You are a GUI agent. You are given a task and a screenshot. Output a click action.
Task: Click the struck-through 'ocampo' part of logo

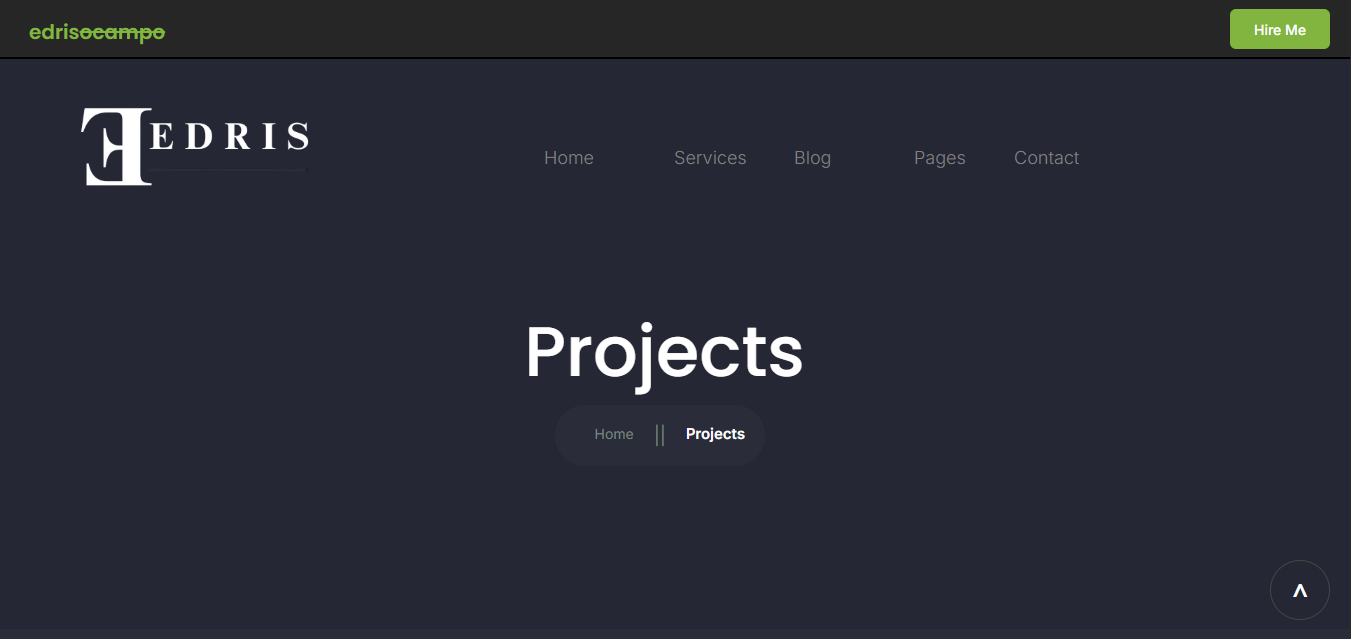(x=123, y=32)
